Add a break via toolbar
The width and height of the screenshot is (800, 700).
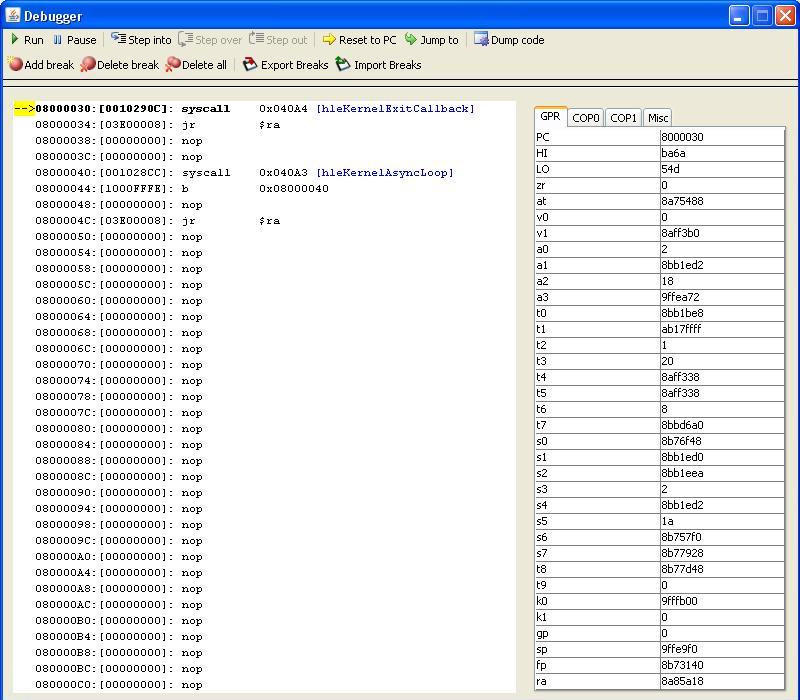41,65
